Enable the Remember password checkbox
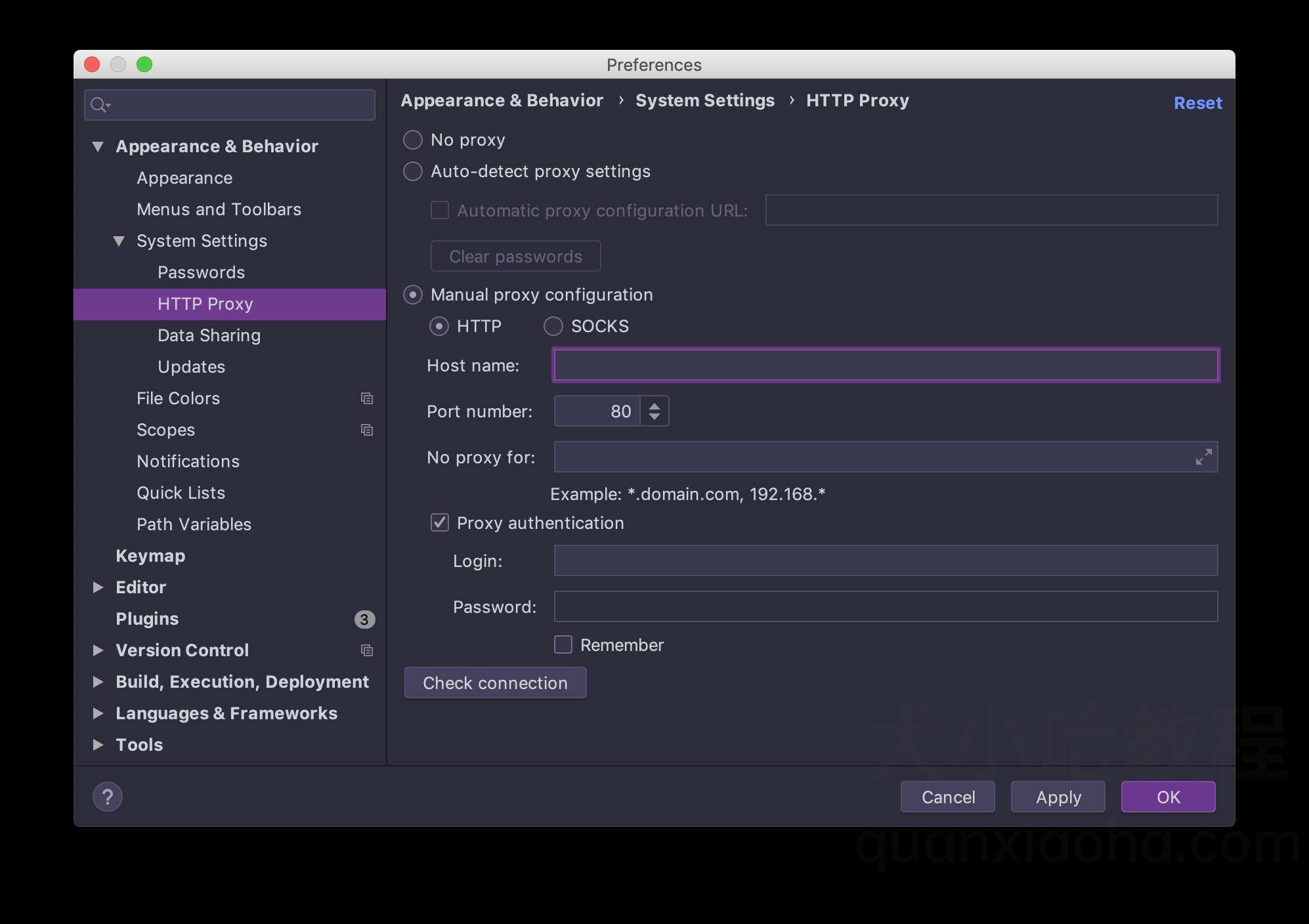 pos(563,644)
